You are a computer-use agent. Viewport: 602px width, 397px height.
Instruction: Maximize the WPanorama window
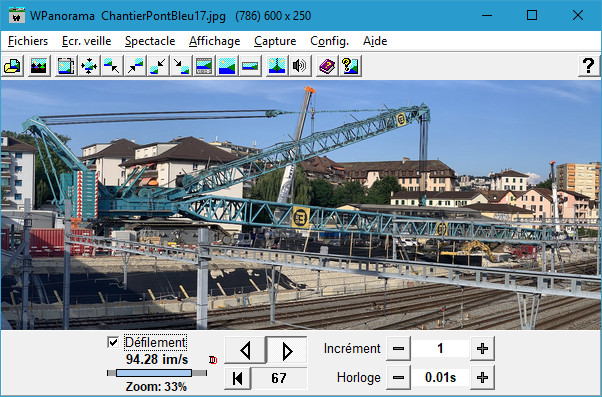tap(532, 15)
